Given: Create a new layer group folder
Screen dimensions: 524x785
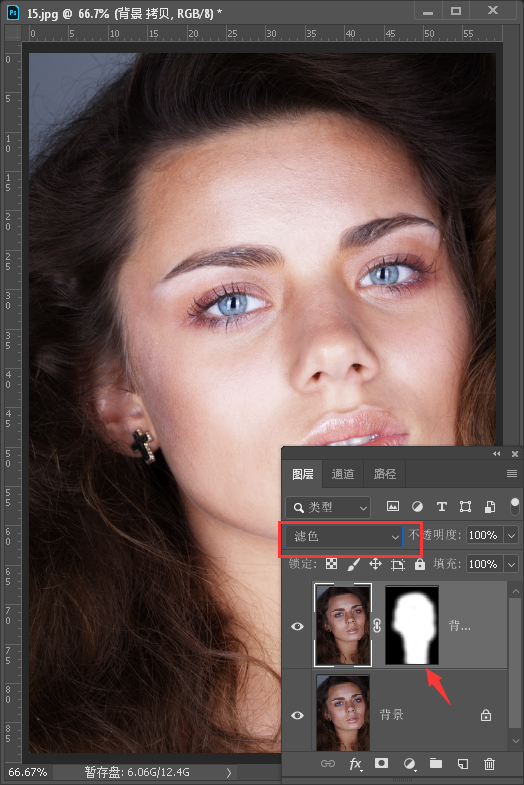Looking at the screenshot, I should tap(436, 763).
